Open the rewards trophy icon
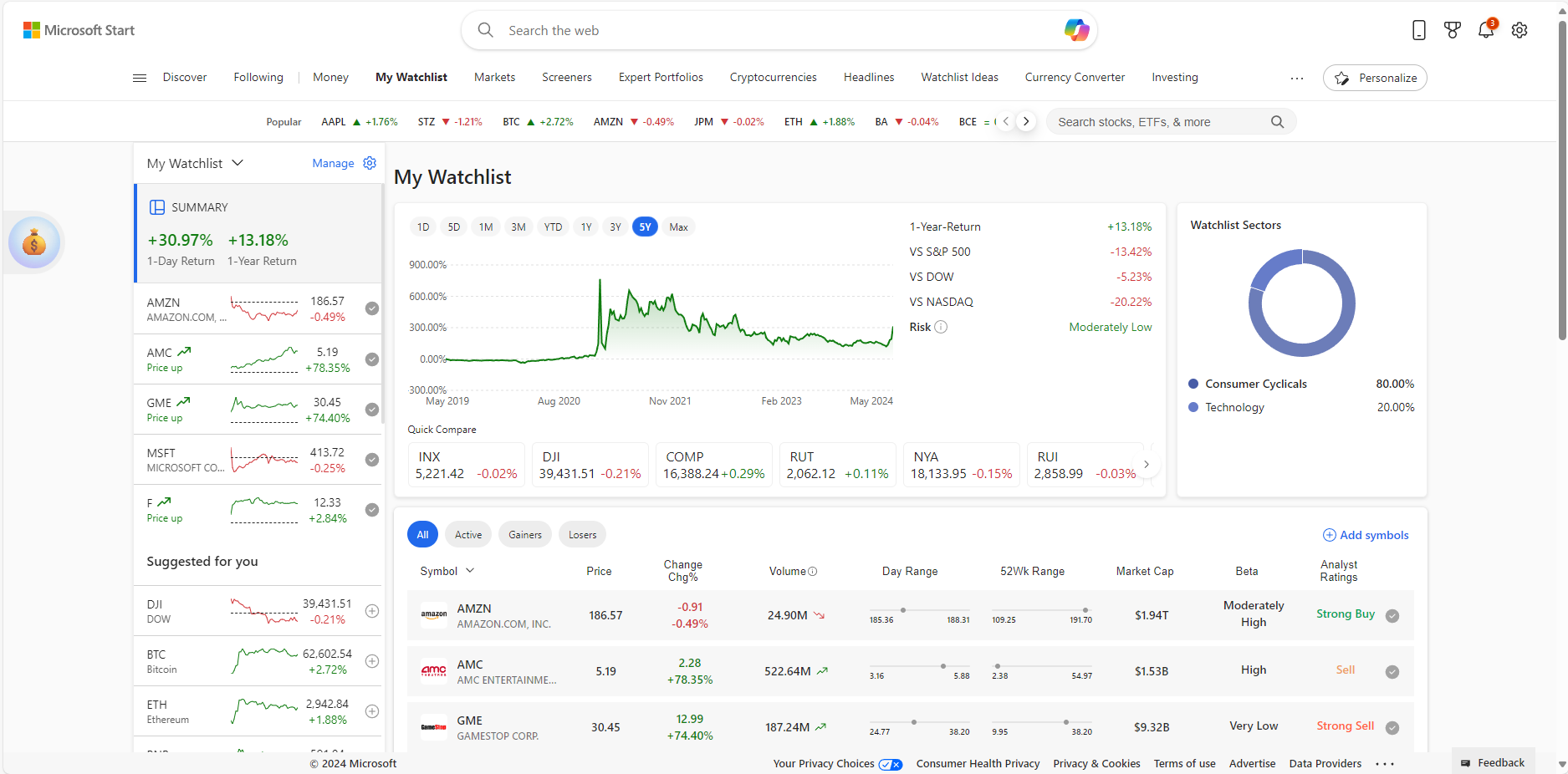Screen dimensions: 1568x774 [1453, 30]
